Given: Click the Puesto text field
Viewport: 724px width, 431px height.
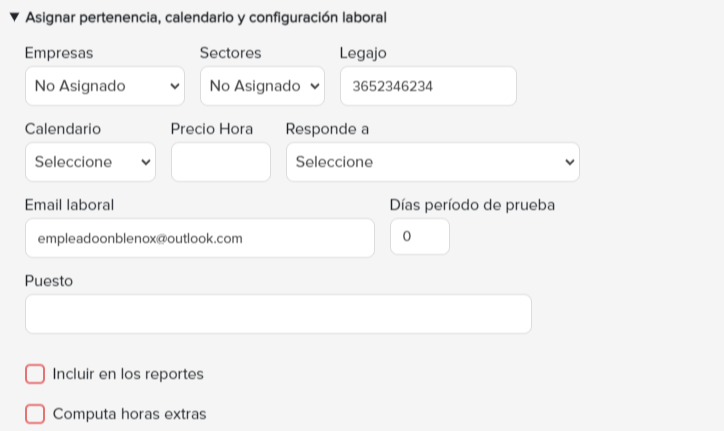Looking at the screenshot, I should 278,314.
